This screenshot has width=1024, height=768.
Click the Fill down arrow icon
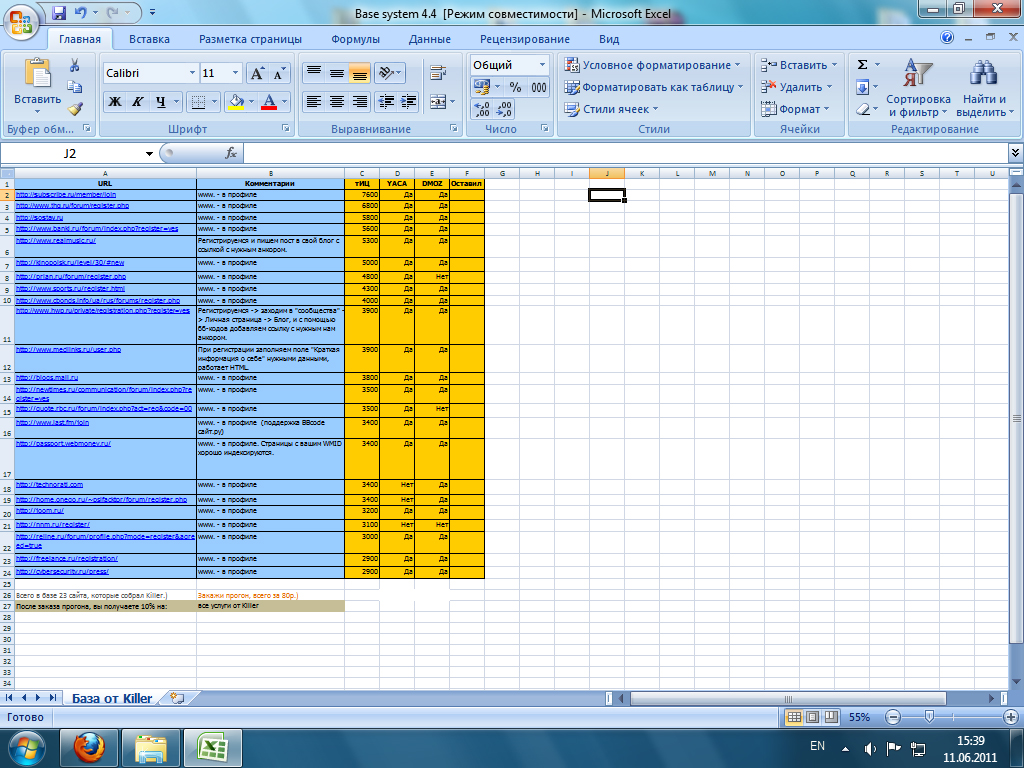pos(863,87)
